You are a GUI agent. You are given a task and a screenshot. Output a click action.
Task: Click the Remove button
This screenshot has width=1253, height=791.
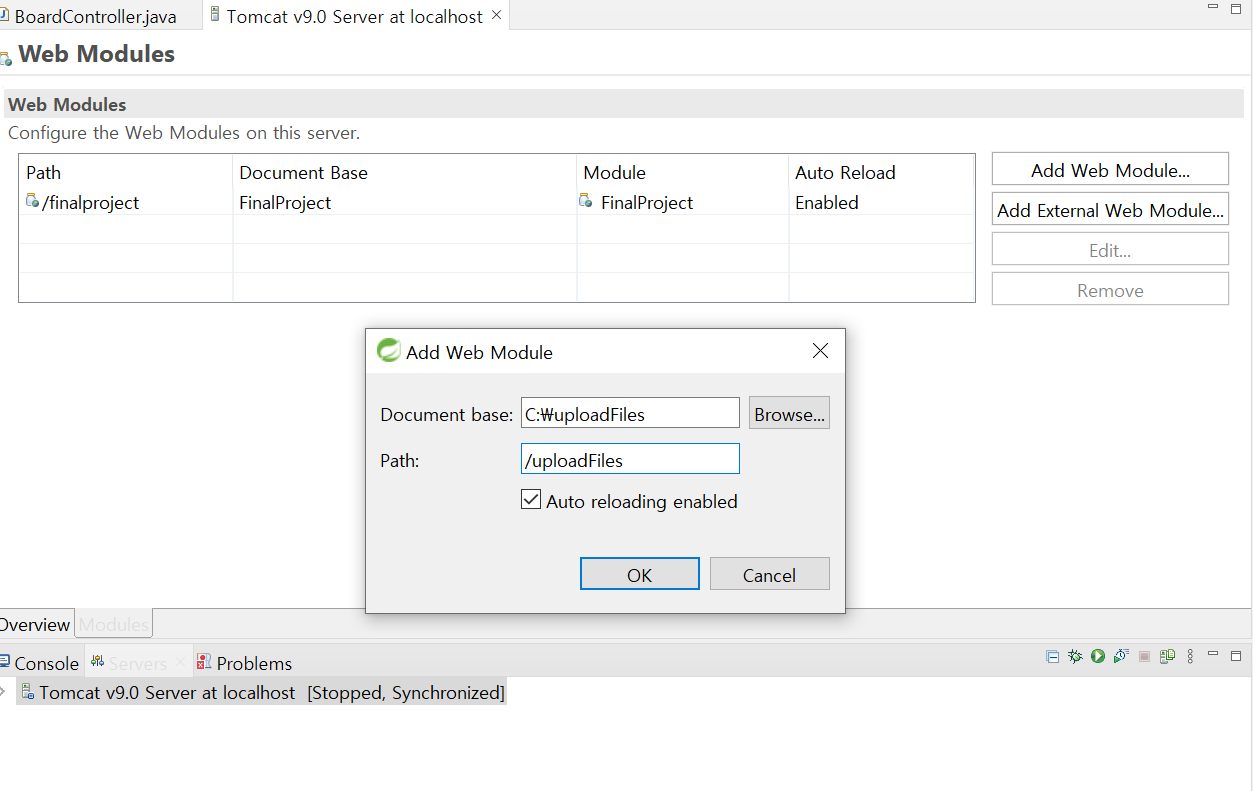coord(1110,290)
